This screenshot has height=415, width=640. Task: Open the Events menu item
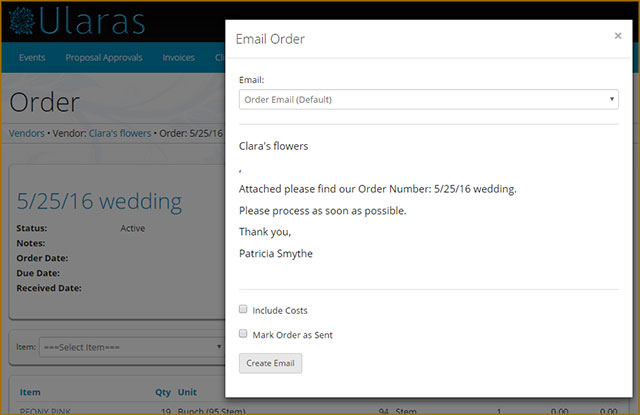[x=32, y=58]
